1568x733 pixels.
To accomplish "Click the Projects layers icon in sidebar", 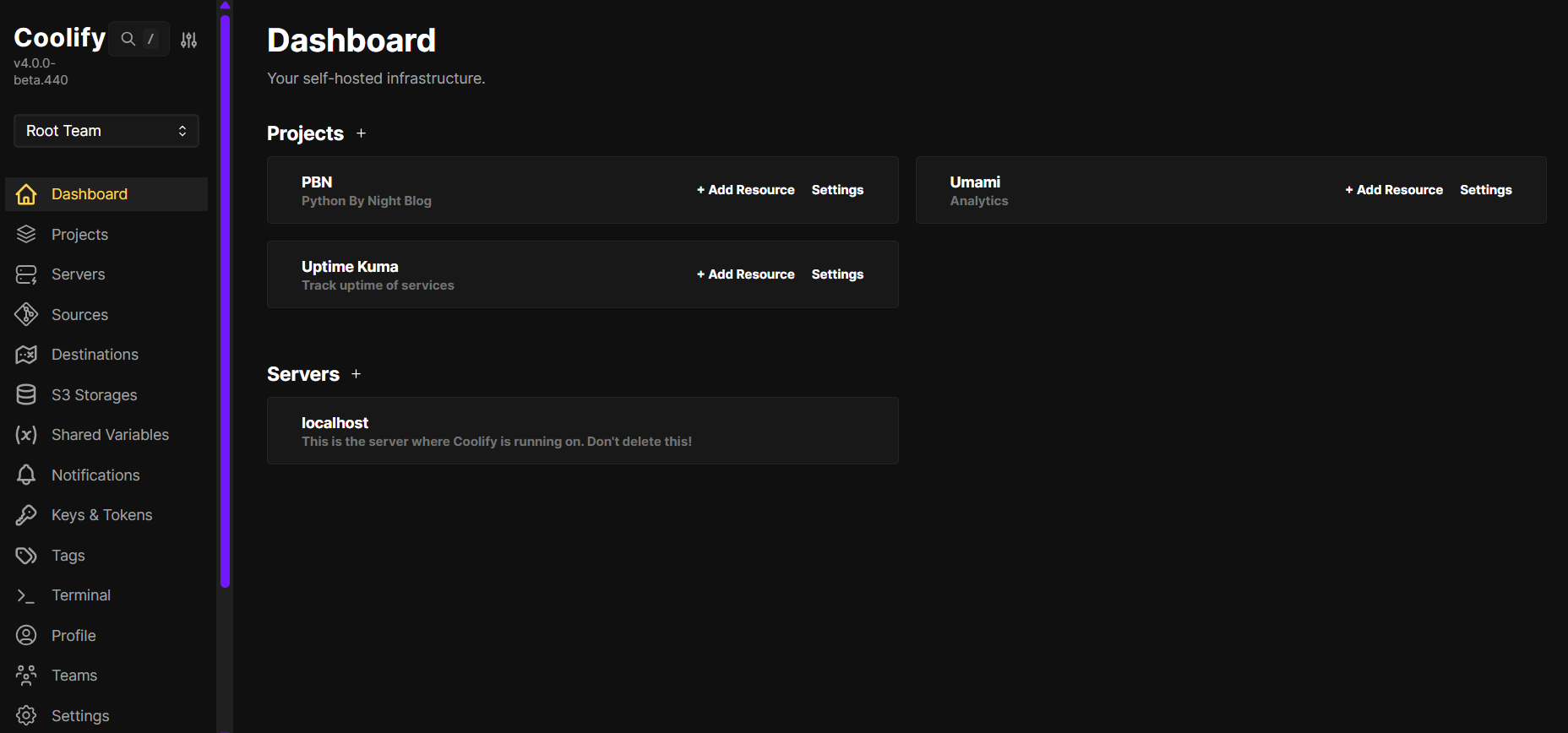I will tap(26, 234).
